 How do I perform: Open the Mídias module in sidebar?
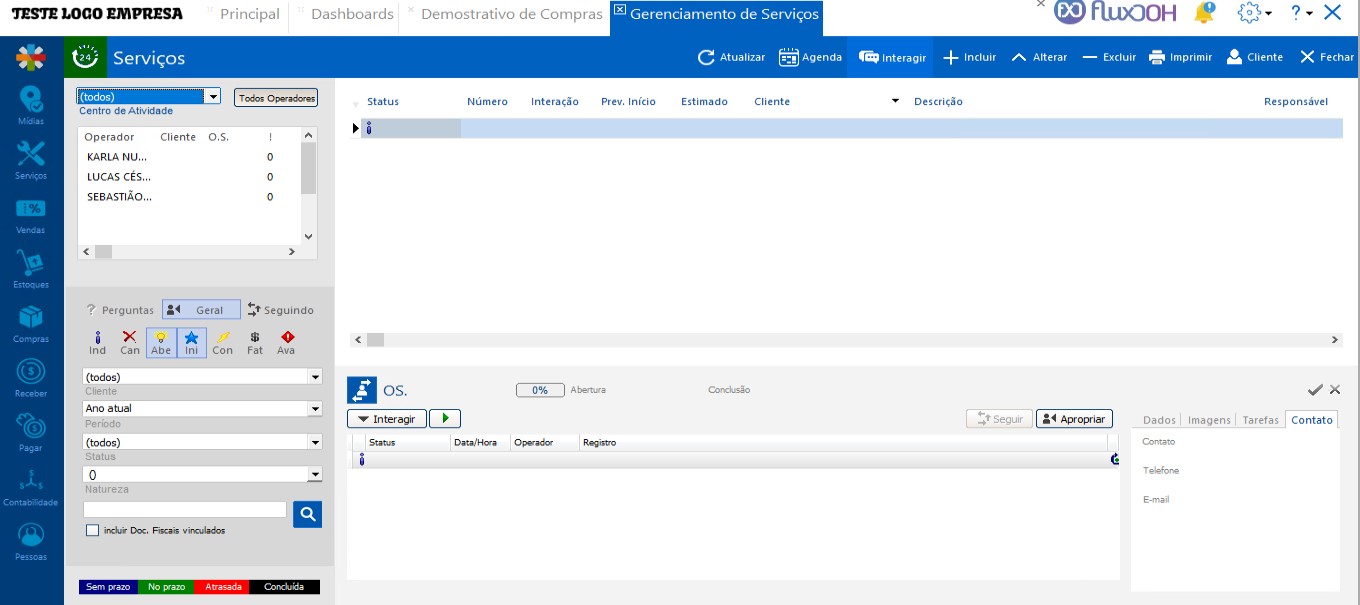[x=31, y=105]
